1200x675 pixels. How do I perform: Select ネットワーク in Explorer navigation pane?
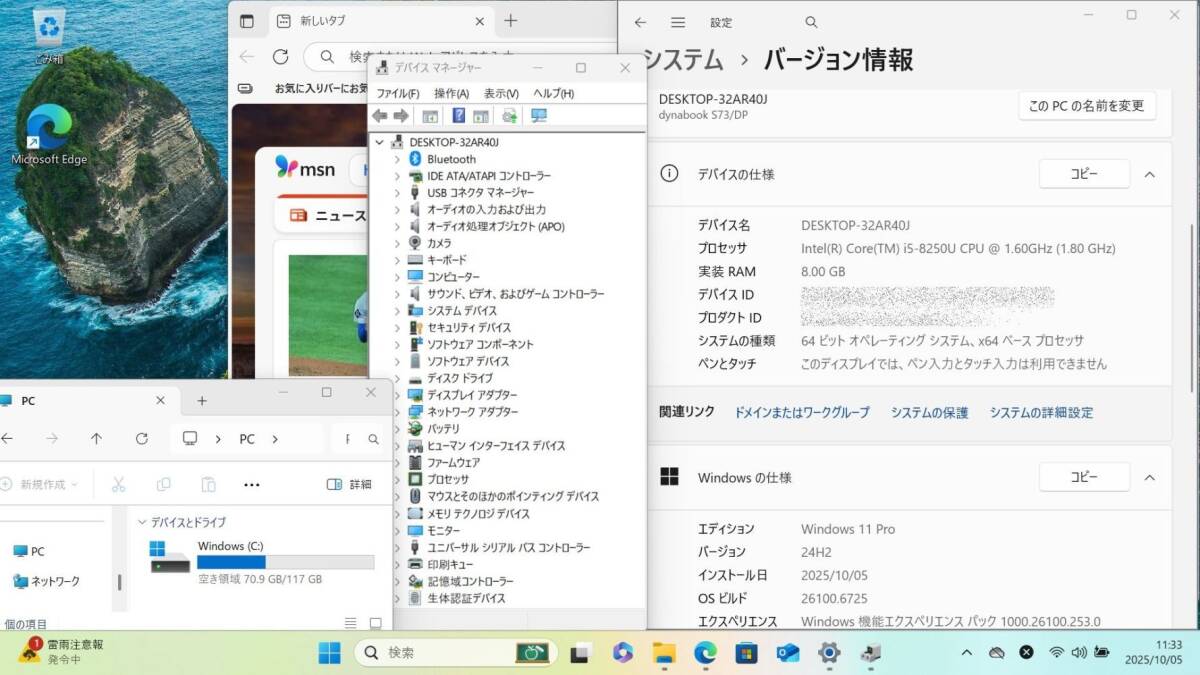55,581
